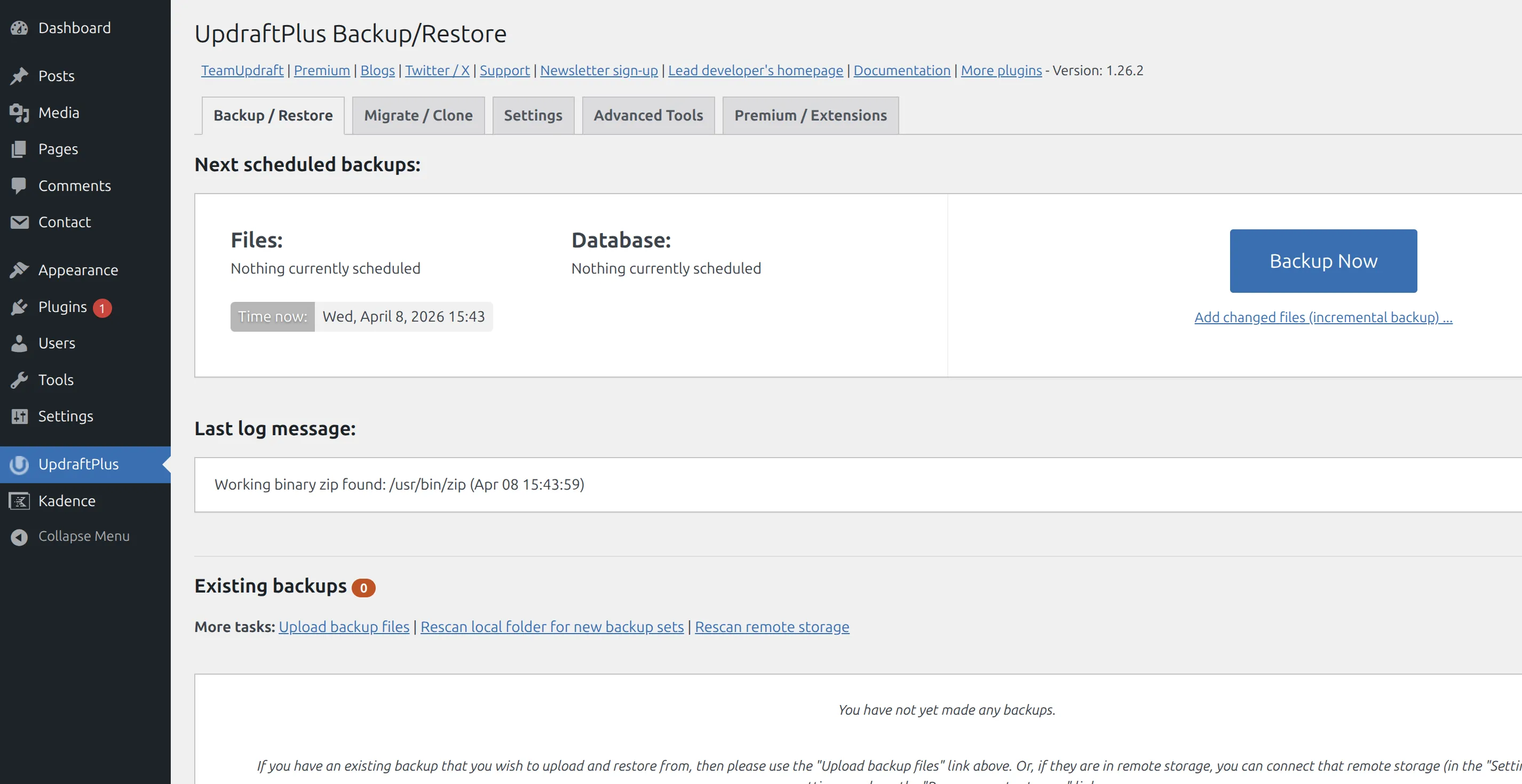This screenshot has height=784, width=1522.
Task: Click the Users person icon
Action: (x=19, y=343)
